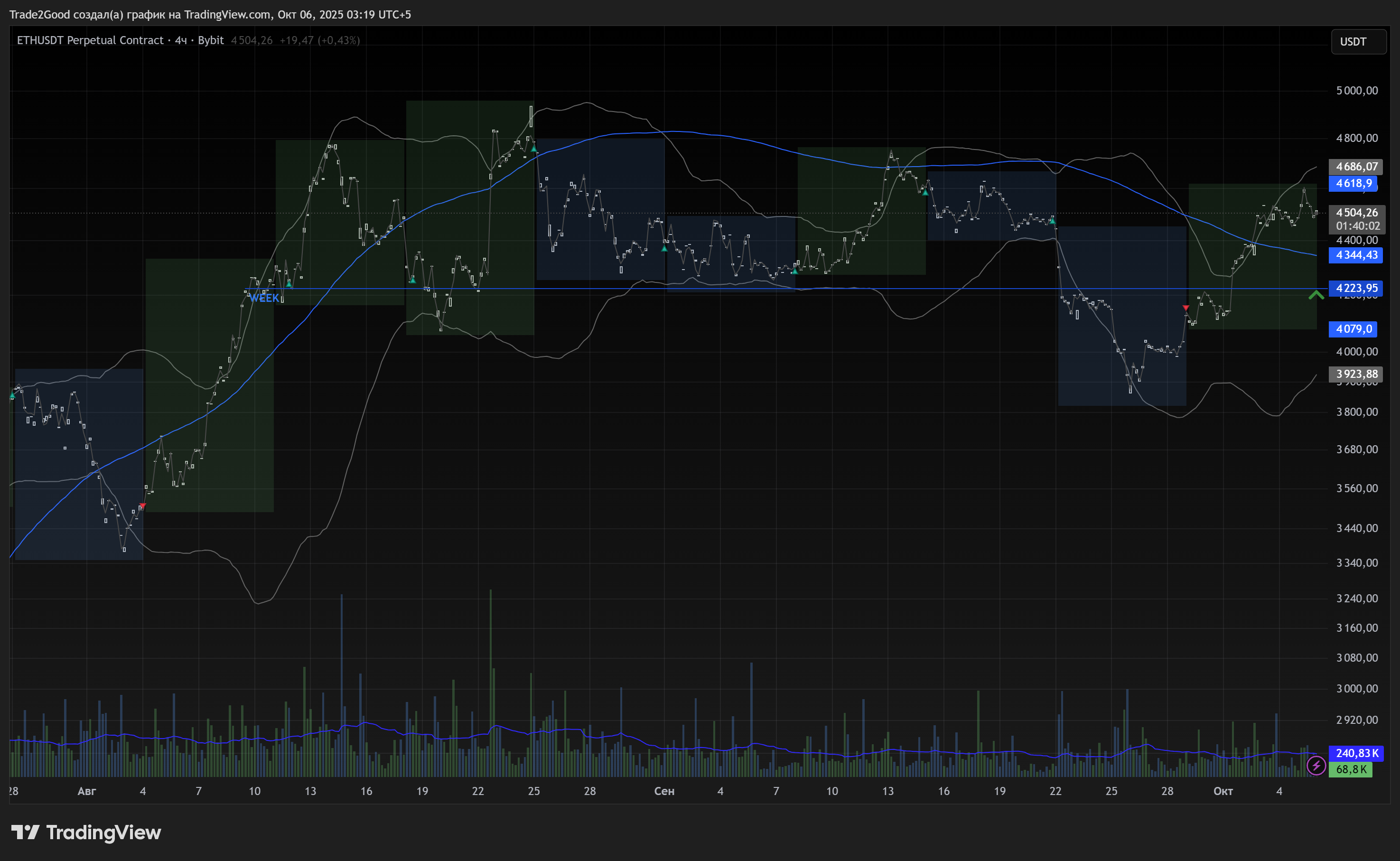Click the red down-triangle marker near September 29

pyautogui.click(x=1185, y=308)
